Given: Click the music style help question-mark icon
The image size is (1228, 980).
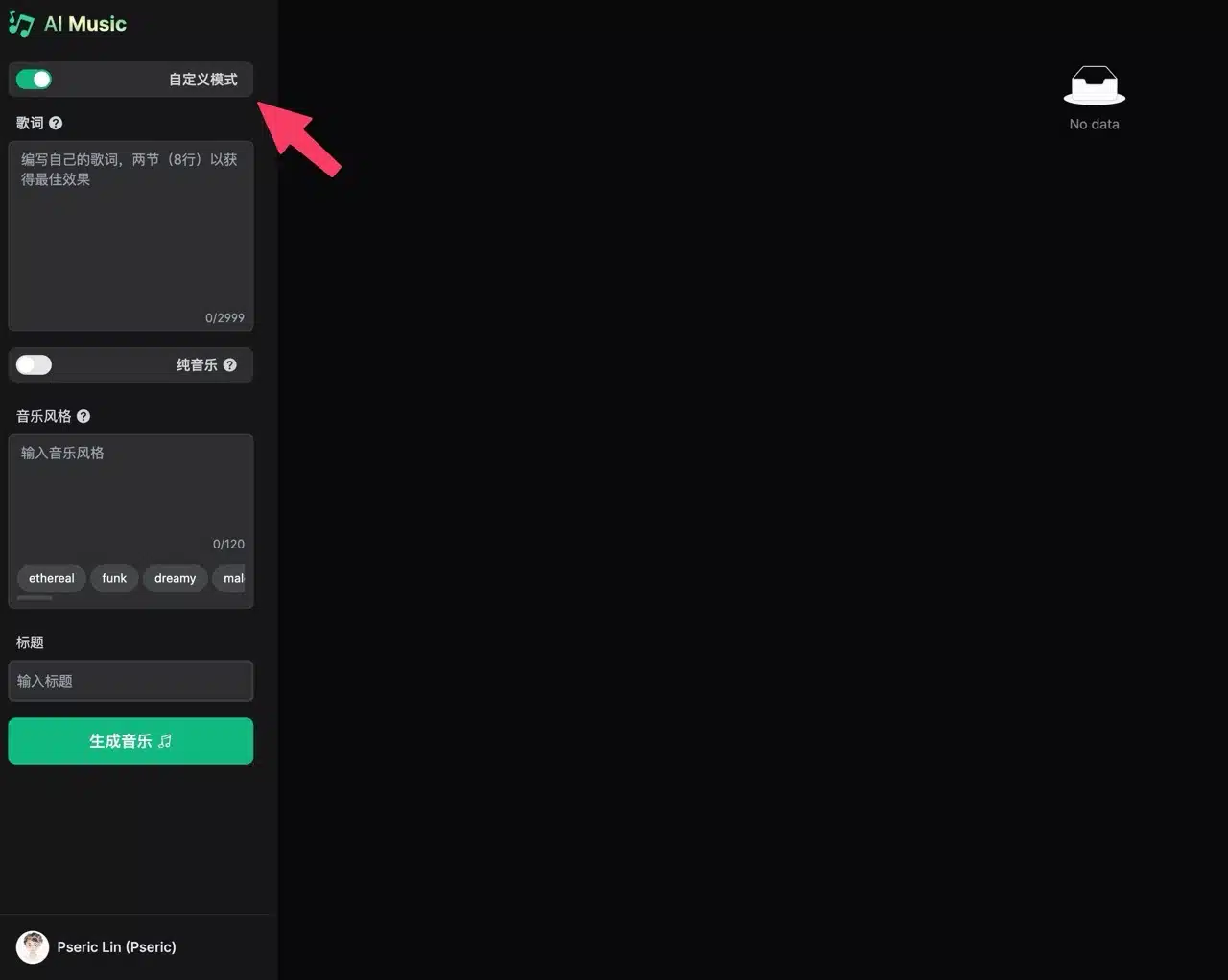Looking at the screenshot, I should 83,416.
